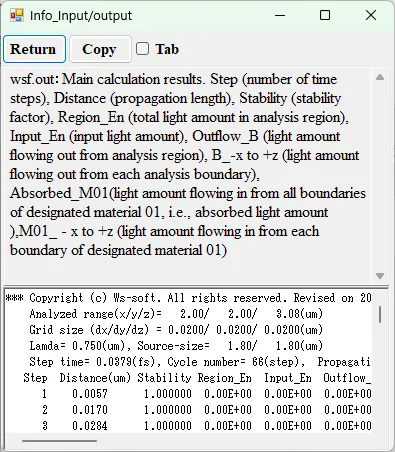Screen dimensions: 395x452
Task: Click the Copyright Ws-soft line
Action: click(188, 298)
